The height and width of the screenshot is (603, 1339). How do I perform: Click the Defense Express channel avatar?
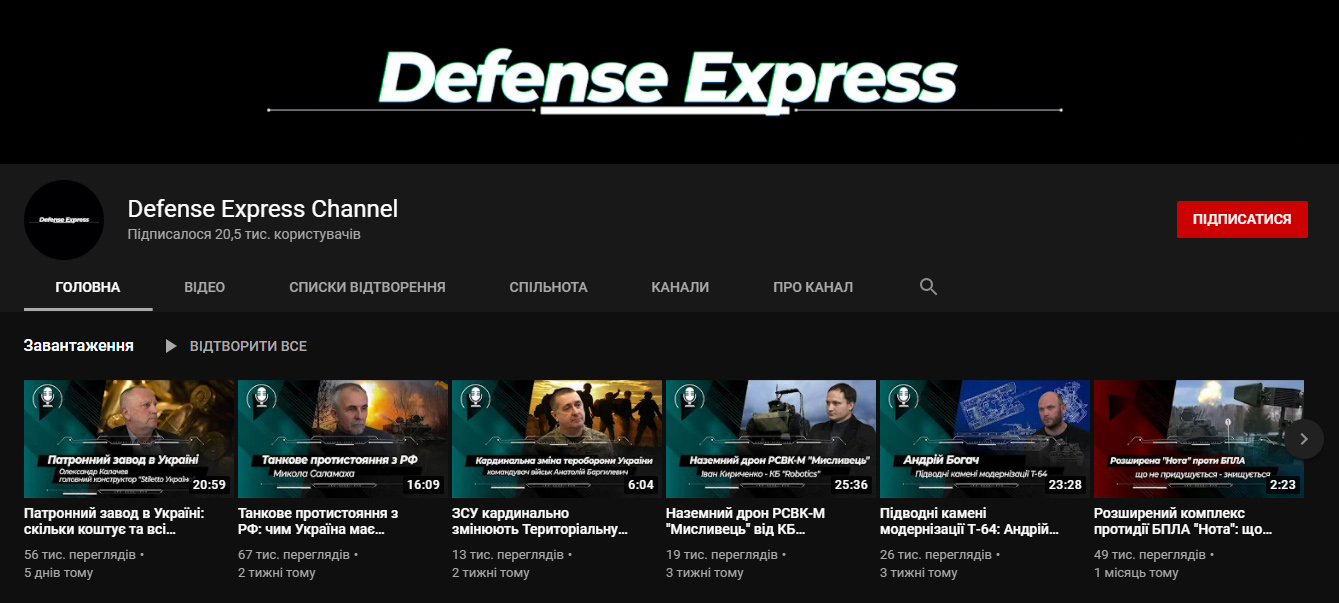pos(64,220)
